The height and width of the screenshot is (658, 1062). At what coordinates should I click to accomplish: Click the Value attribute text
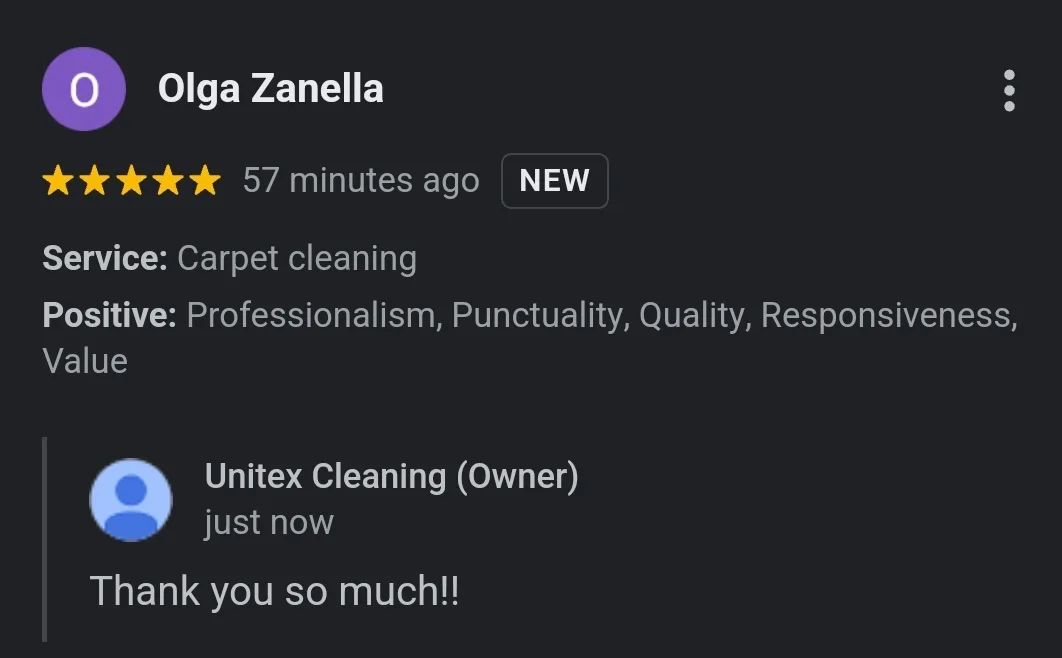85,361
